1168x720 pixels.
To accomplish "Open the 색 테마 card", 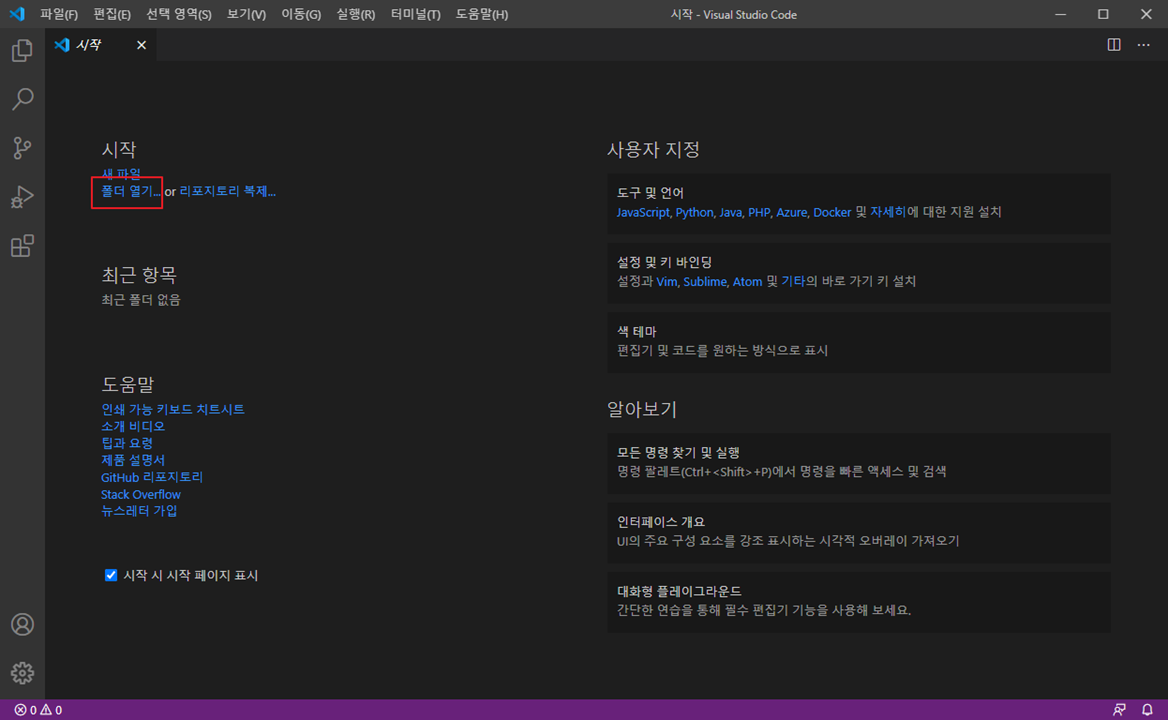I will click(x=859, y=342).
